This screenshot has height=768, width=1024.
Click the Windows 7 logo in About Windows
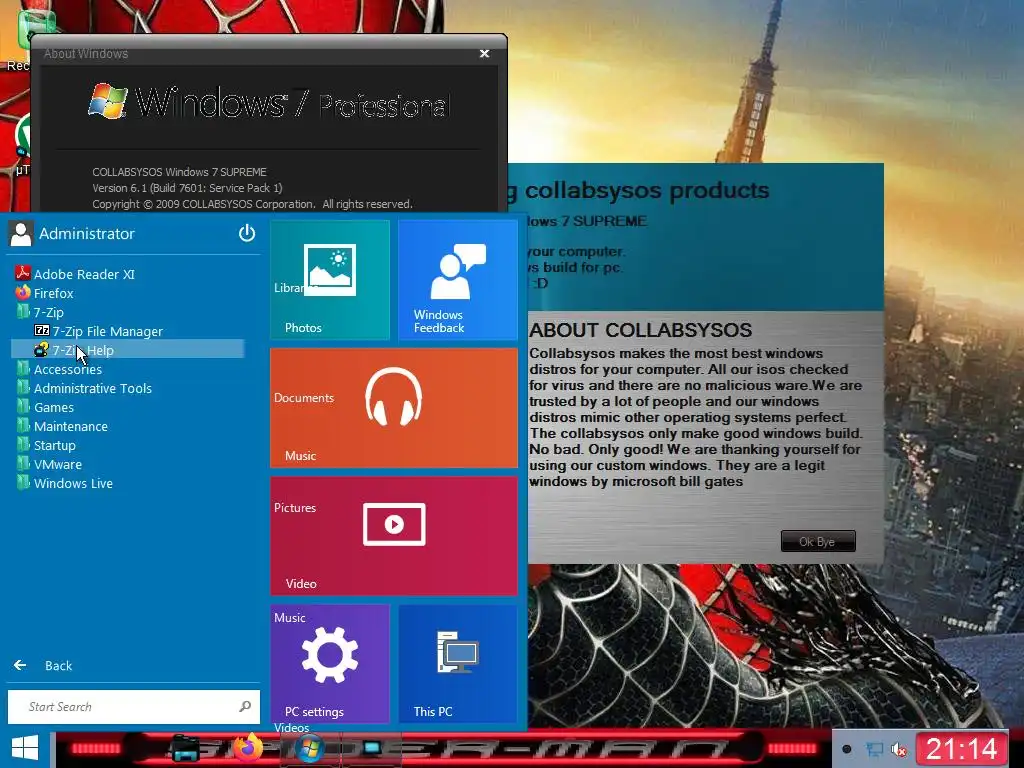coord(108,101)
